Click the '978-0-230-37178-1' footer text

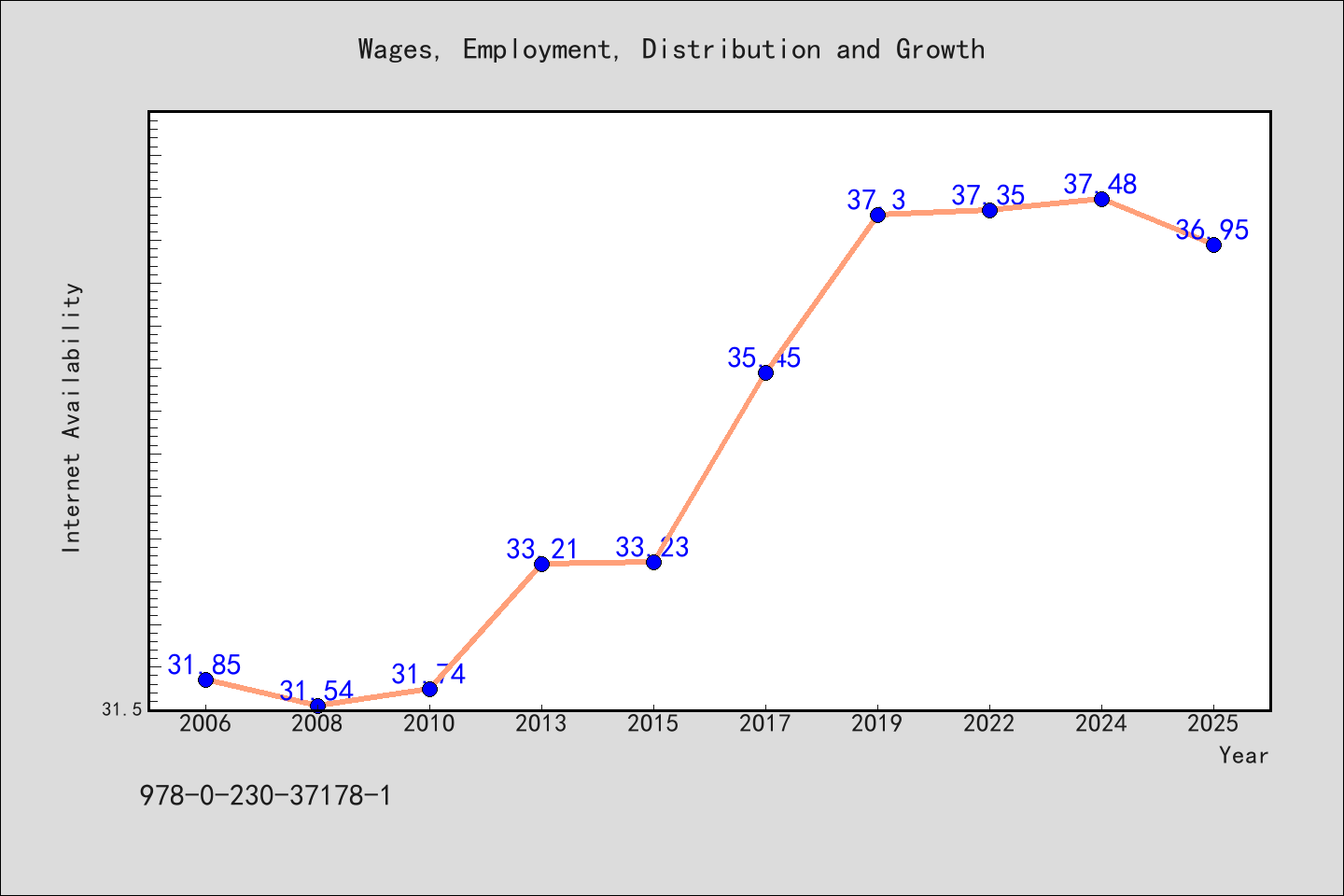(265, 796)
